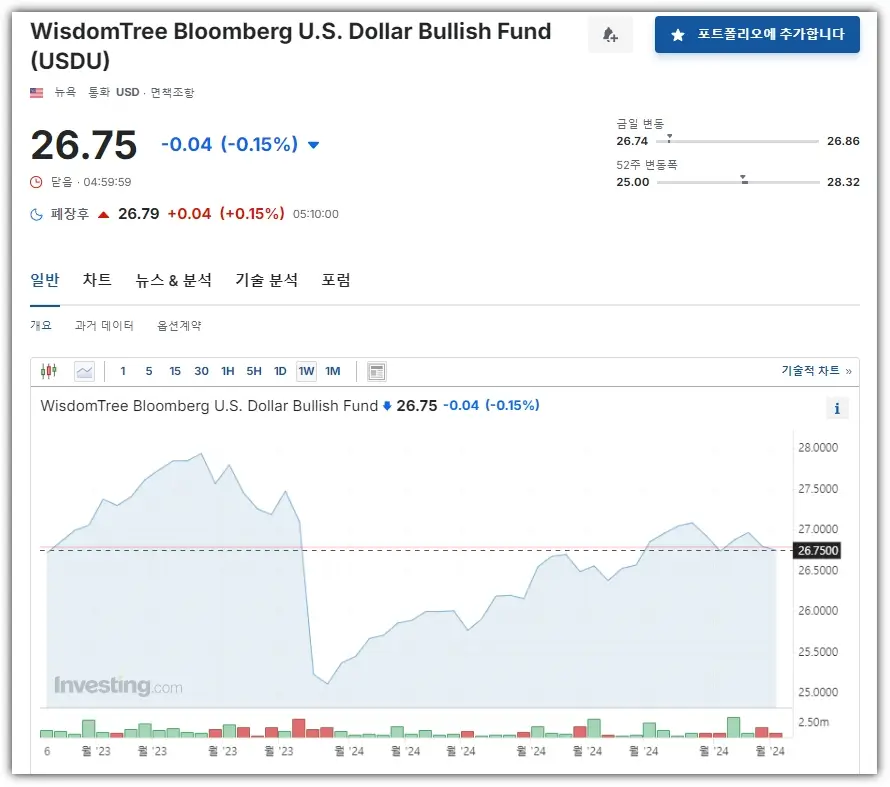Select the area chart type icon
Viewport: 890px width, 787px height.
(x=84, y=371)
